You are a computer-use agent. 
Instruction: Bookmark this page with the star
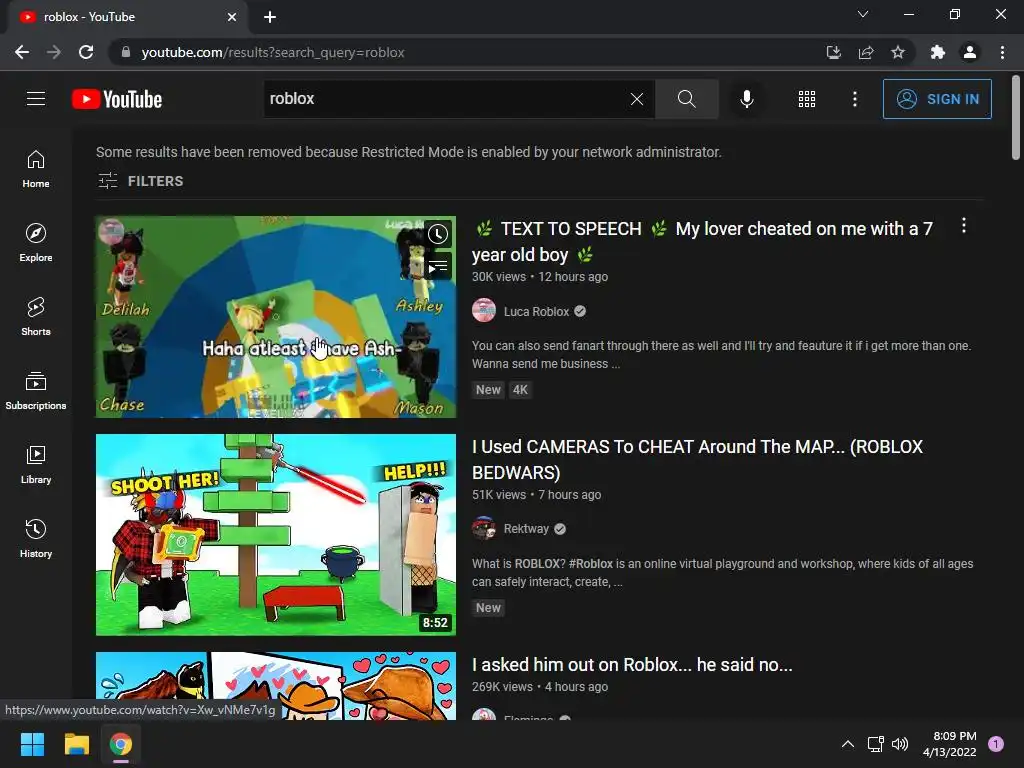click(898, 52)
